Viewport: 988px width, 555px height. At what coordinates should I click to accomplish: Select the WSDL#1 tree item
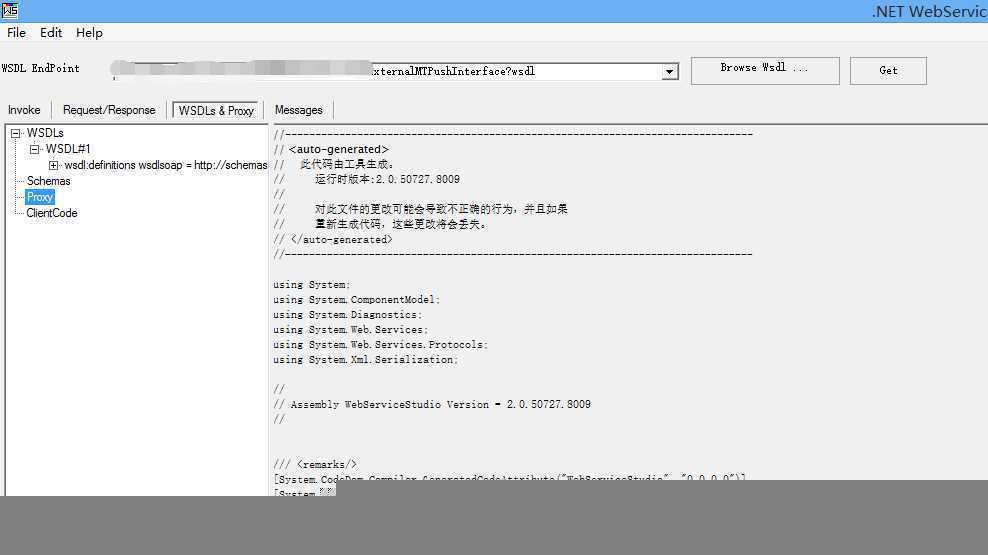[68, 149]
